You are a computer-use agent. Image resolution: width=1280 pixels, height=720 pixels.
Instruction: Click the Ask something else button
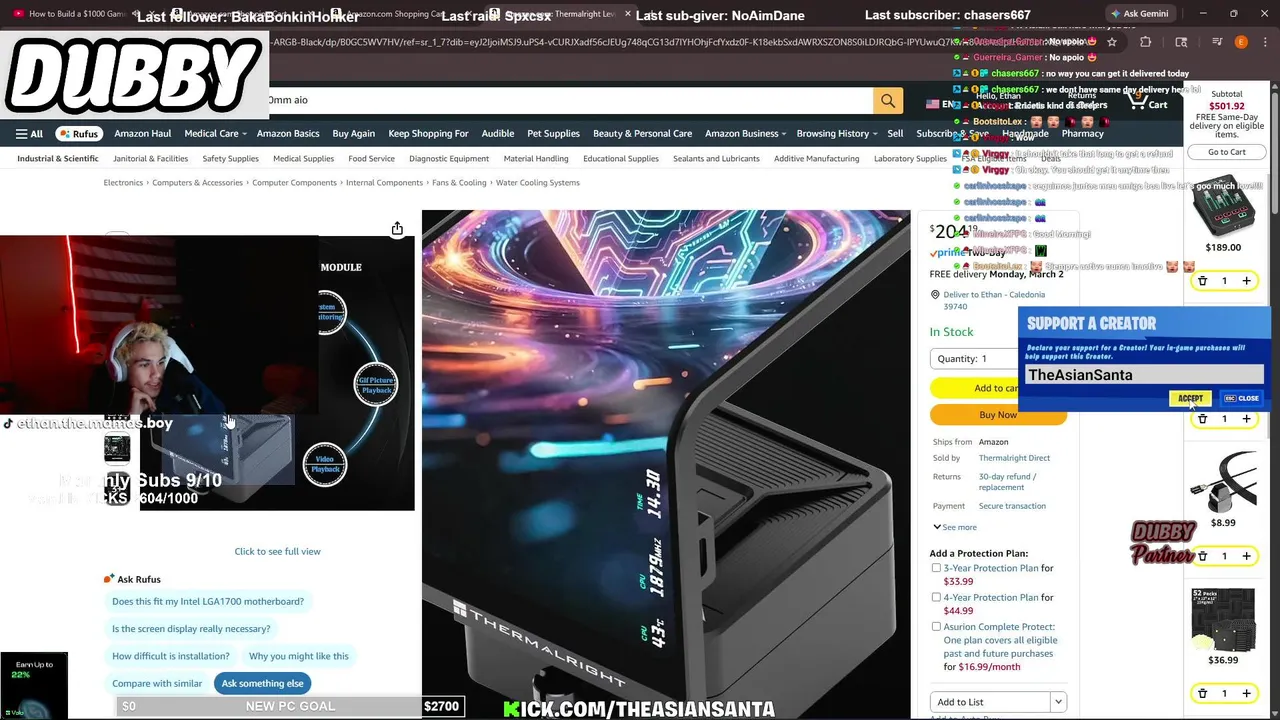tap(262, 683)
